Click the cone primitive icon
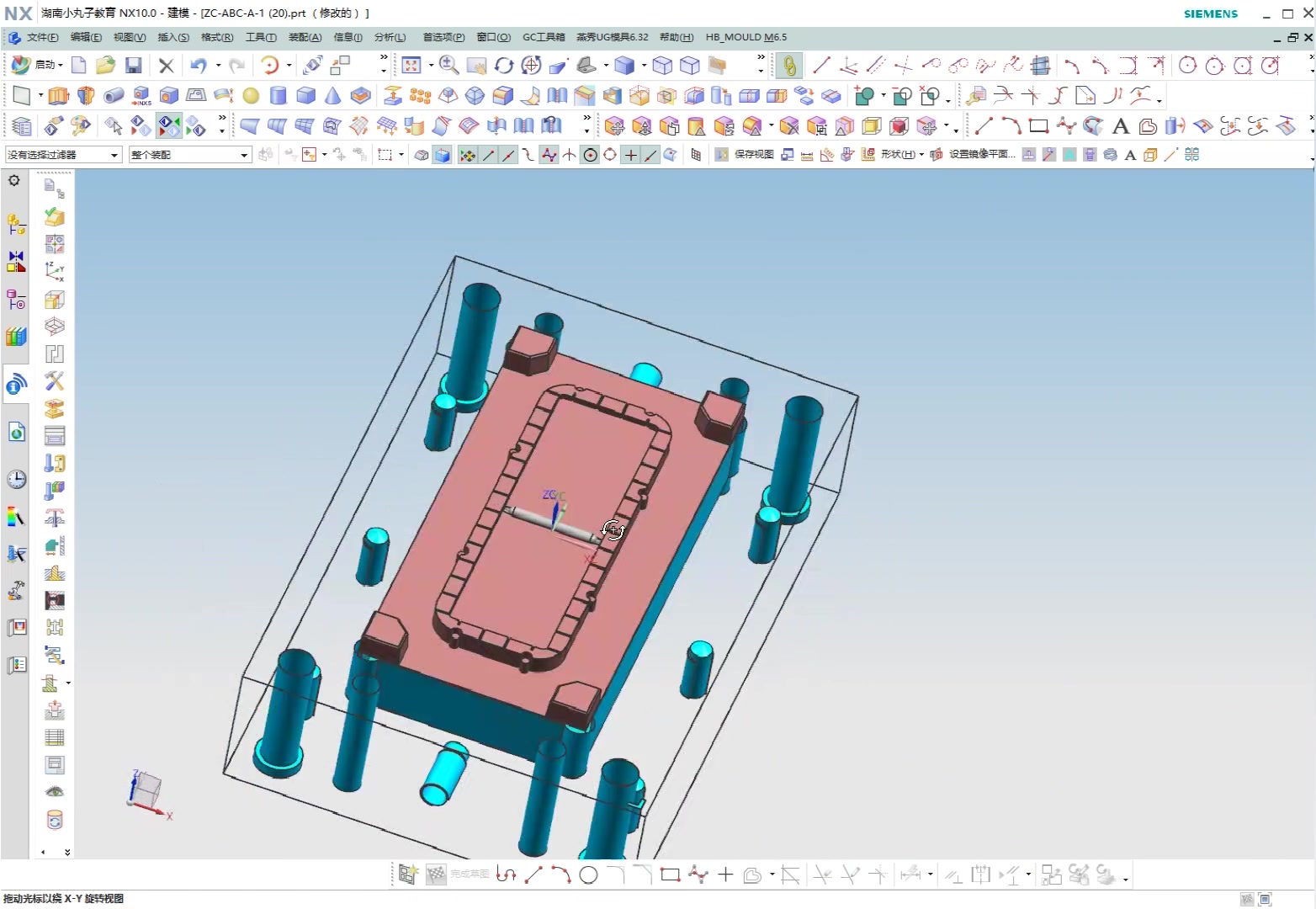Viewport: 1316px width, 909px height. tap(333, 96)
